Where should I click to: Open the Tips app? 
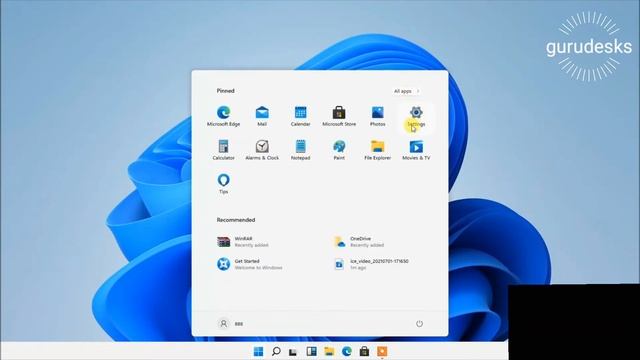[223, 184]
